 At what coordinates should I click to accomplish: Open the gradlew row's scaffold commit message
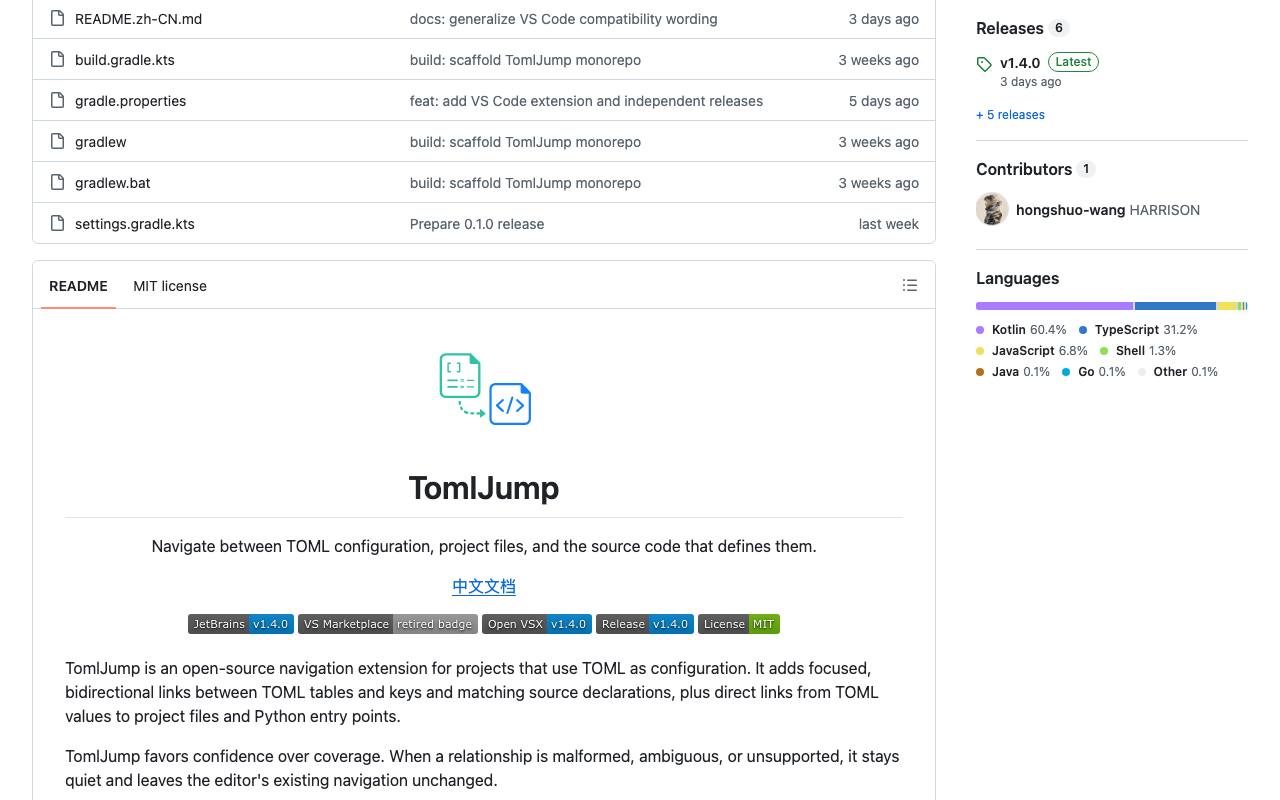click(525, 142)
